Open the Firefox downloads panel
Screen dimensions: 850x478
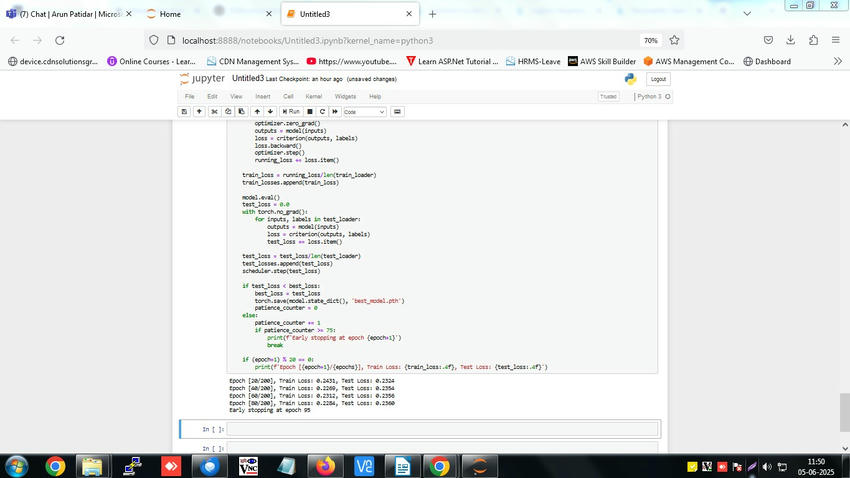(x=790, y=40)
